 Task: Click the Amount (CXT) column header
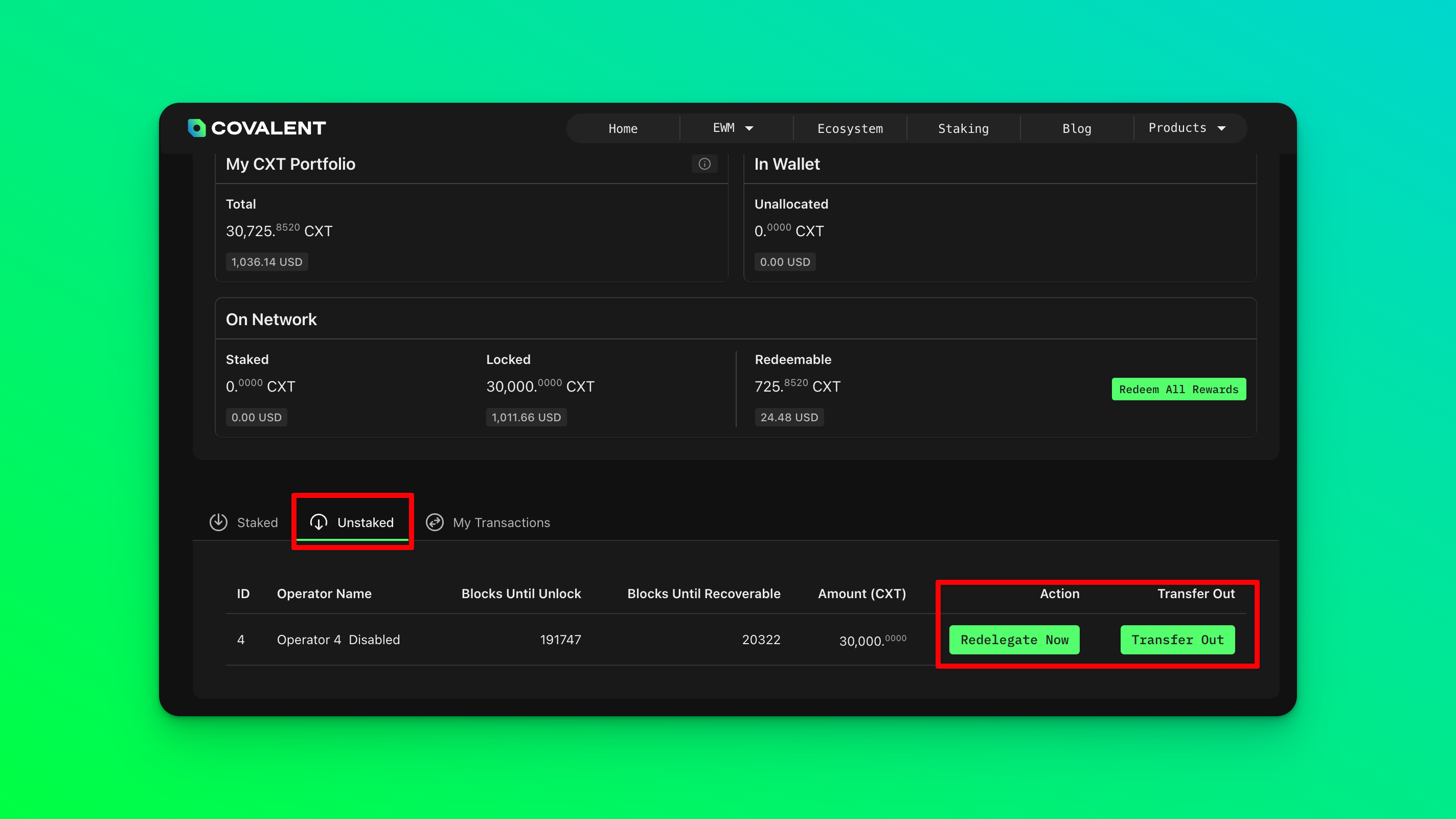click(x=862, y=594)
